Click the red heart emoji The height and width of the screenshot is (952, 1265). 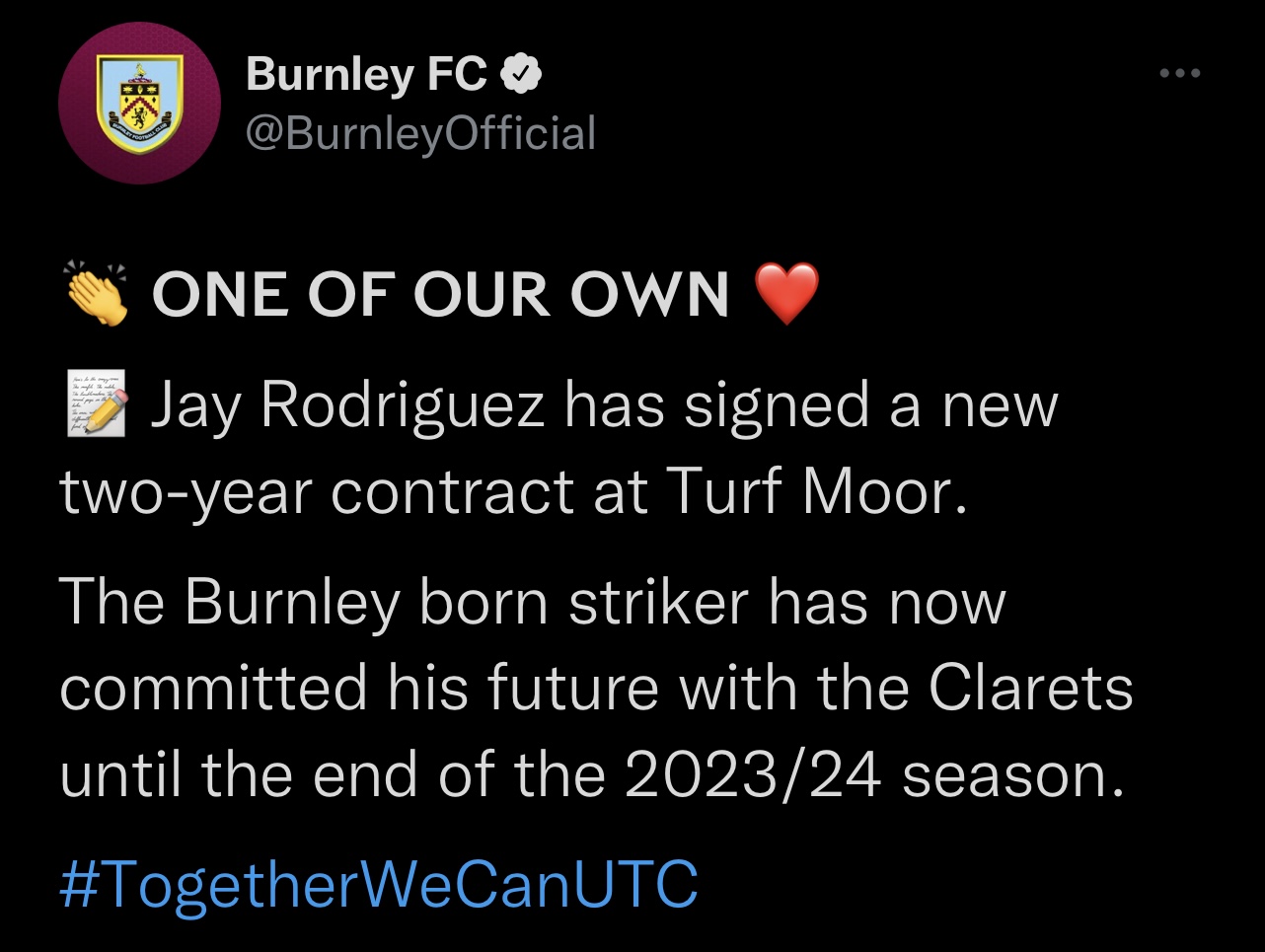coord(786,294)
